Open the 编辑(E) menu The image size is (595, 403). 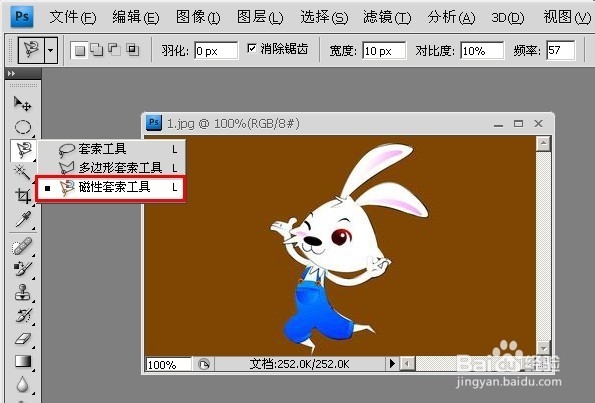[135, 17]
